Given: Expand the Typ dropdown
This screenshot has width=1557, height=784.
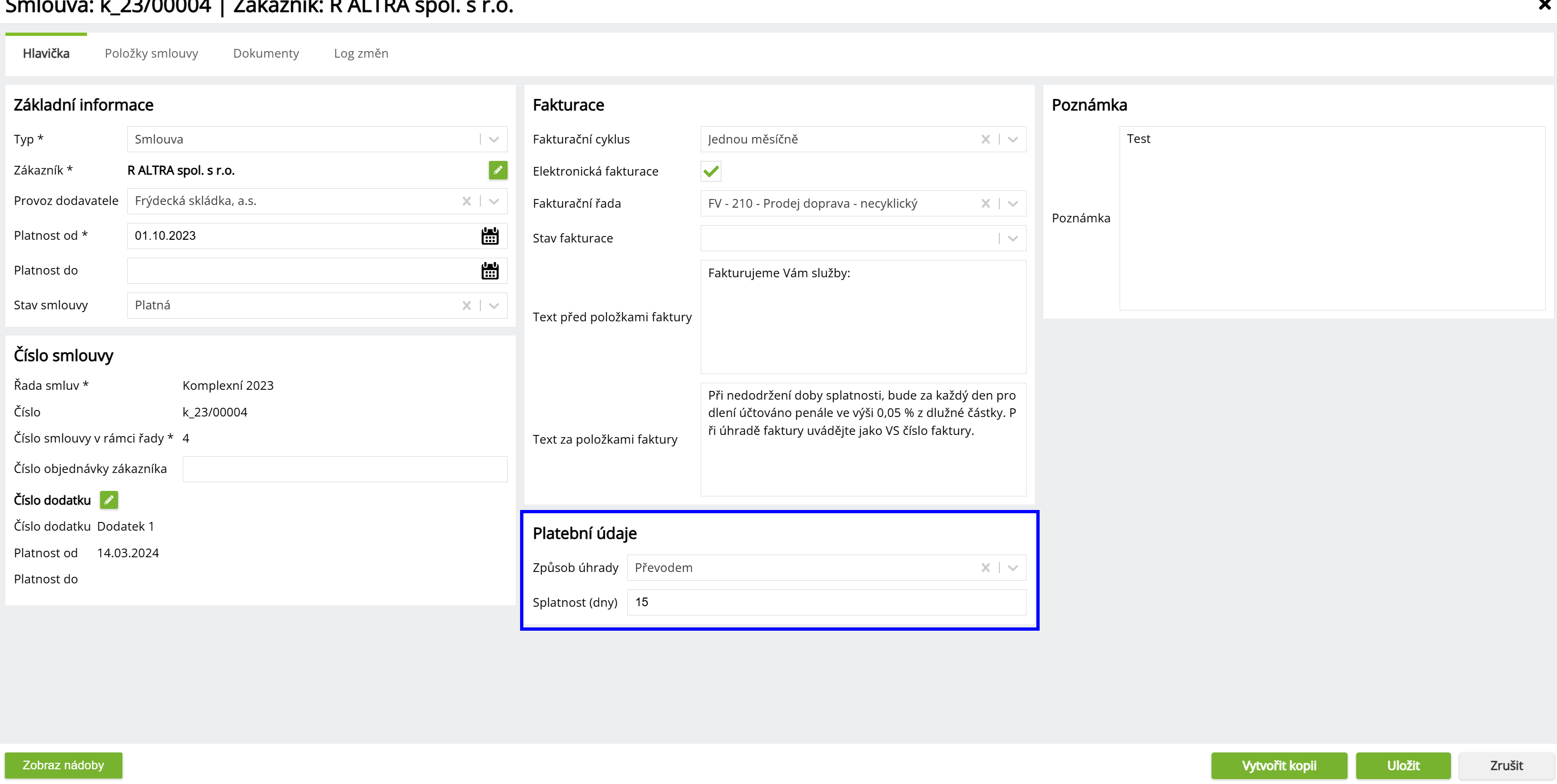Looking at the screenshot, I should (494, 140).
